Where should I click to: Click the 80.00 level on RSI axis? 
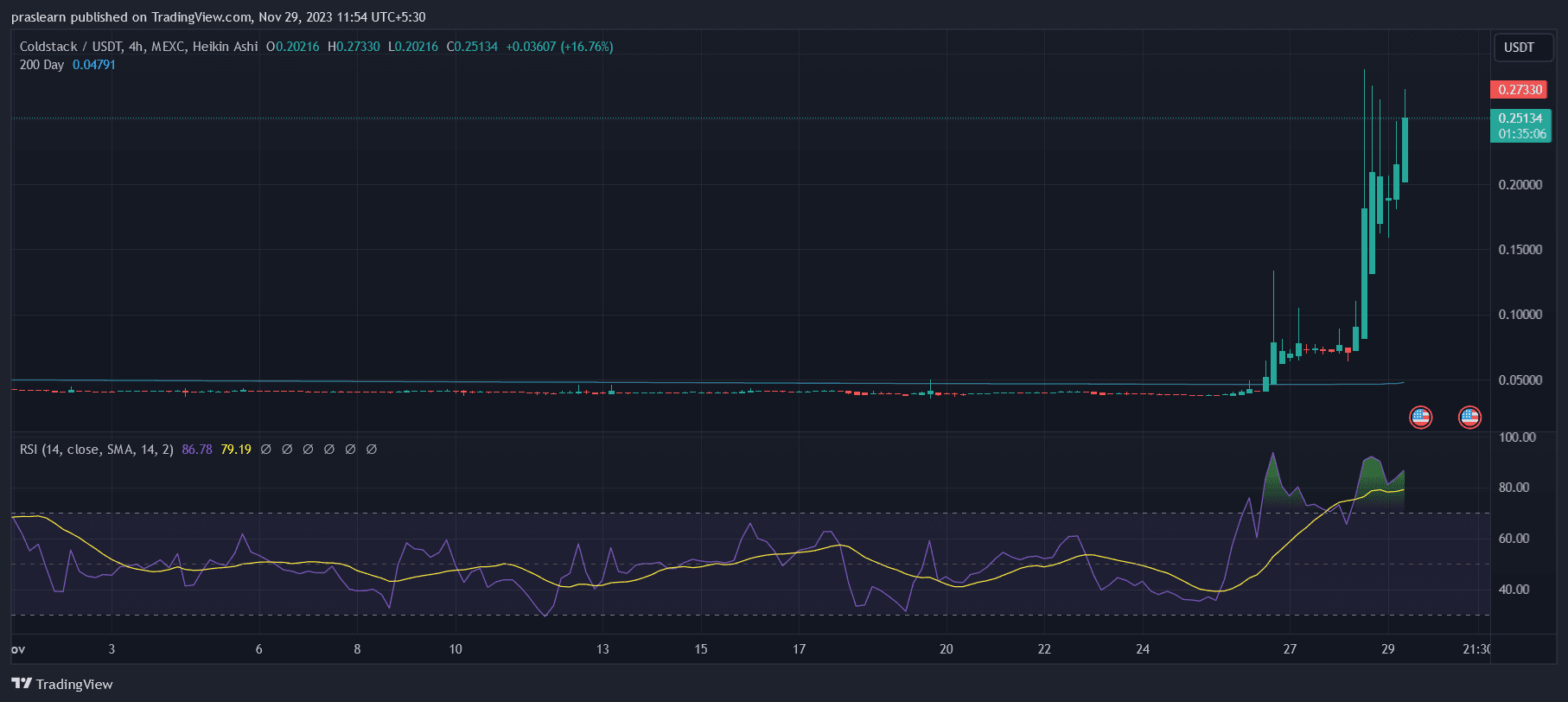tap(1514, 488)
